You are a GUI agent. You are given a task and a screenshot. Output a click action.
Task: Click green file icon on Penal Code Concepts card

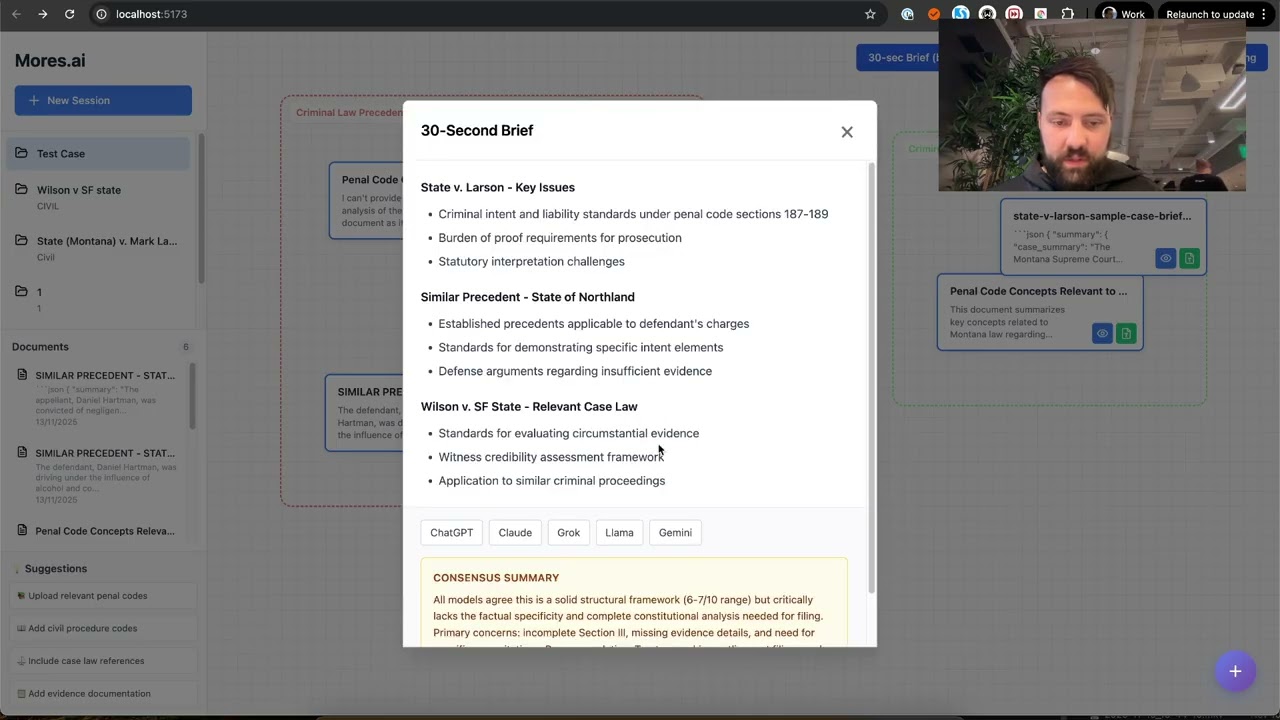[1126, 333]
